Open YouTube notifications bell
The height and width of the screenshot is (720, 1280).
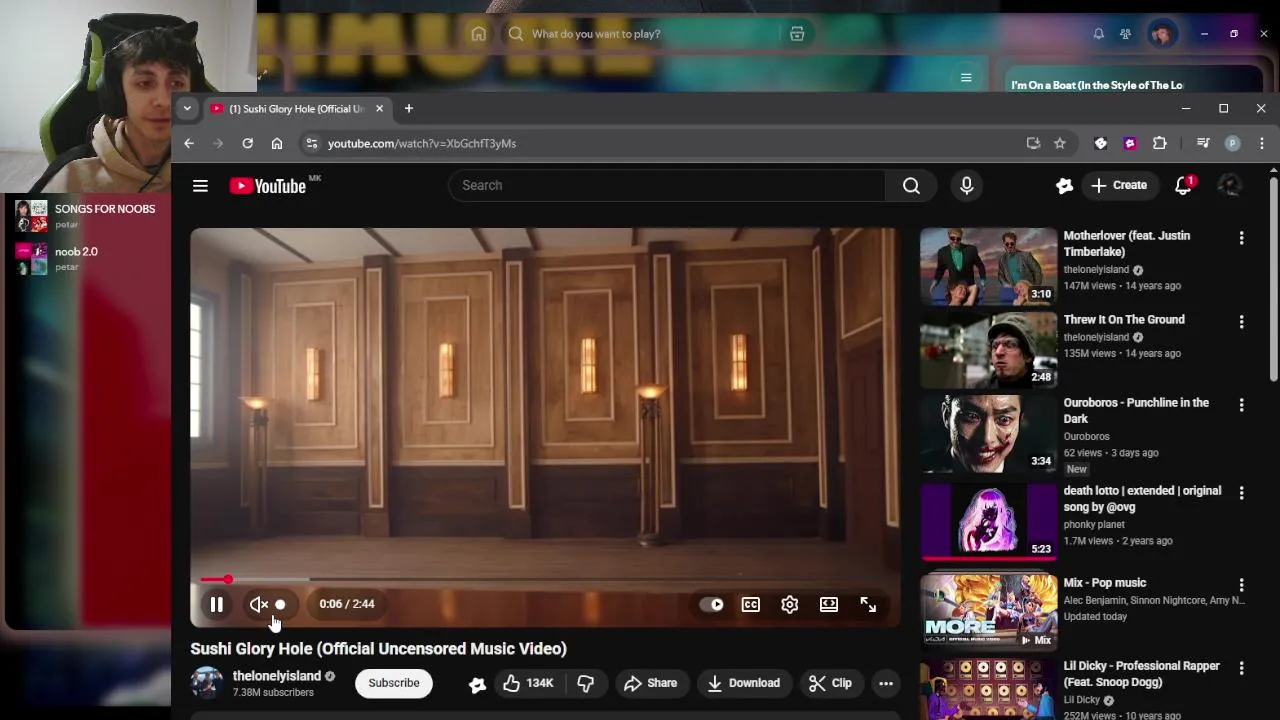click(x=1184, y=185)
